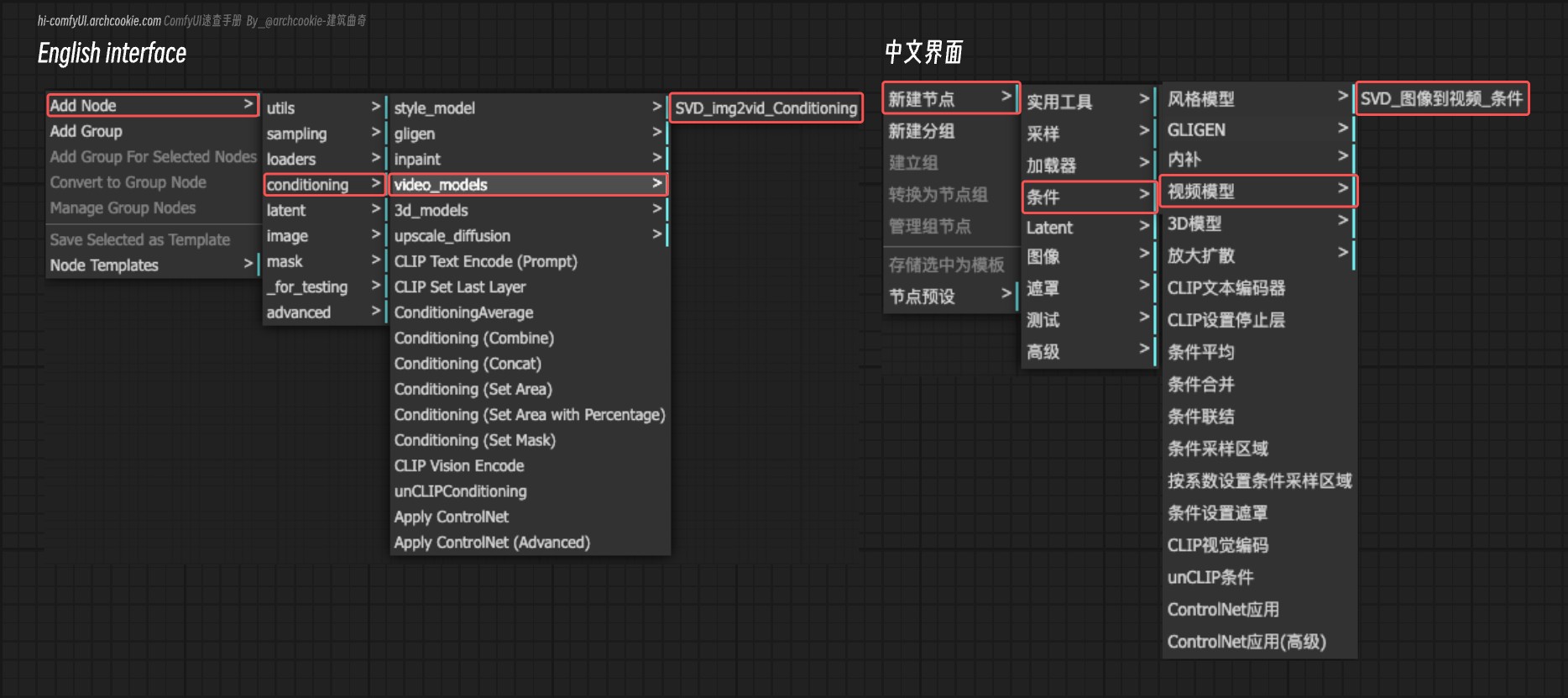Image resolution: width=1568 pixels, height=698 pixels.
Task: Add 条件平均 node
Action: pos(1258,352)
